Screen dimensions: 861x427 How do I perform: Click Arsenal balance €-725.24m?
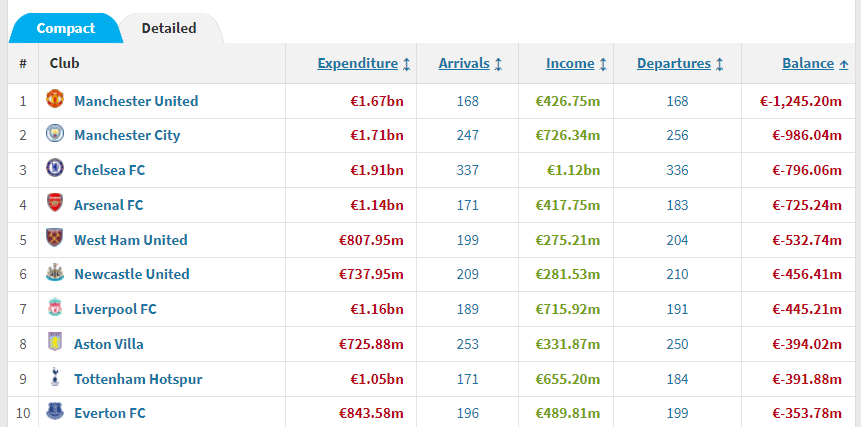point(807,205)
